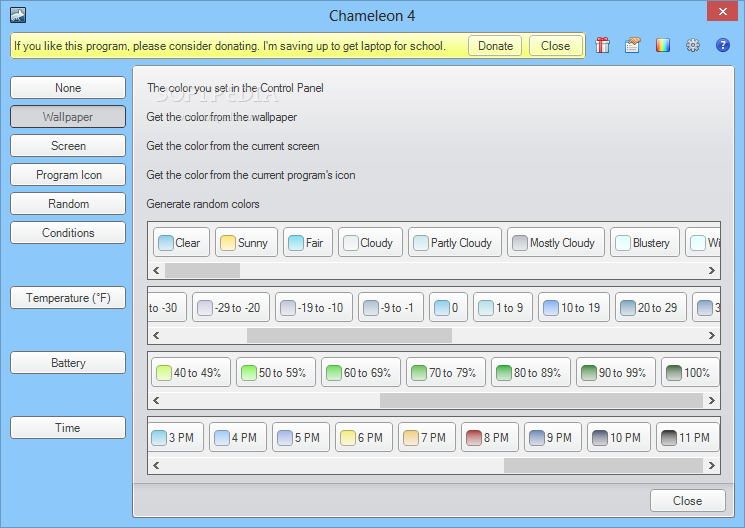Screen dimensions: 745x528
Task: Click the Temperature (°F) button
Action: [68, 298]
